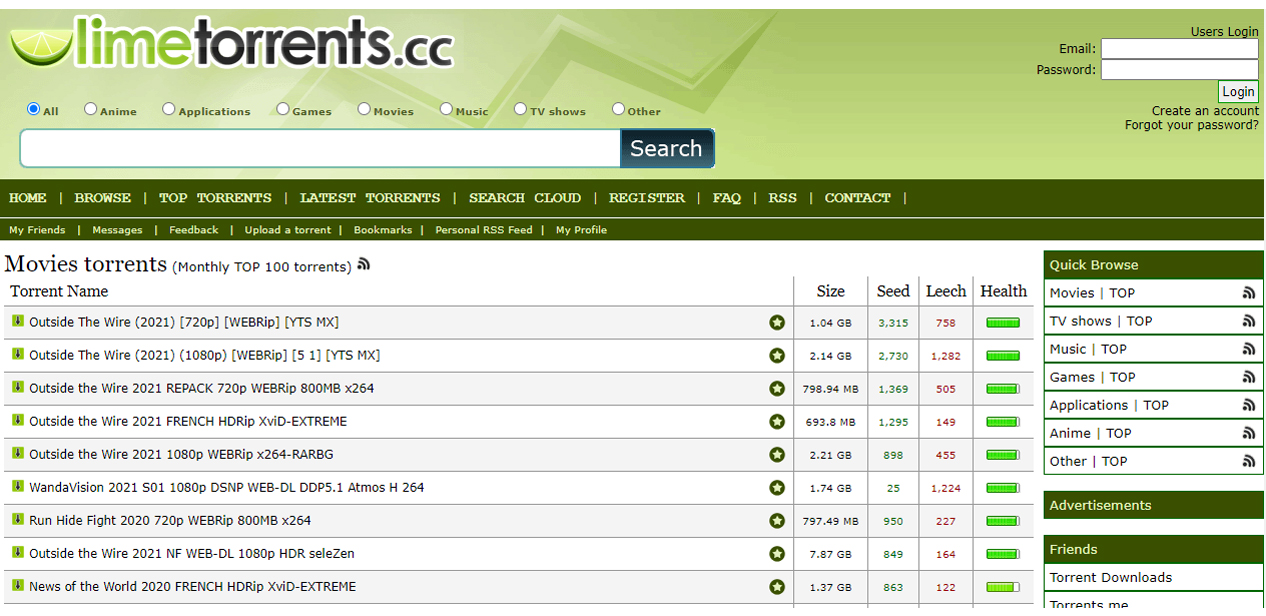Open REGISTER menu item
This screenshot has height=616, width=1266.
point(647,198)
